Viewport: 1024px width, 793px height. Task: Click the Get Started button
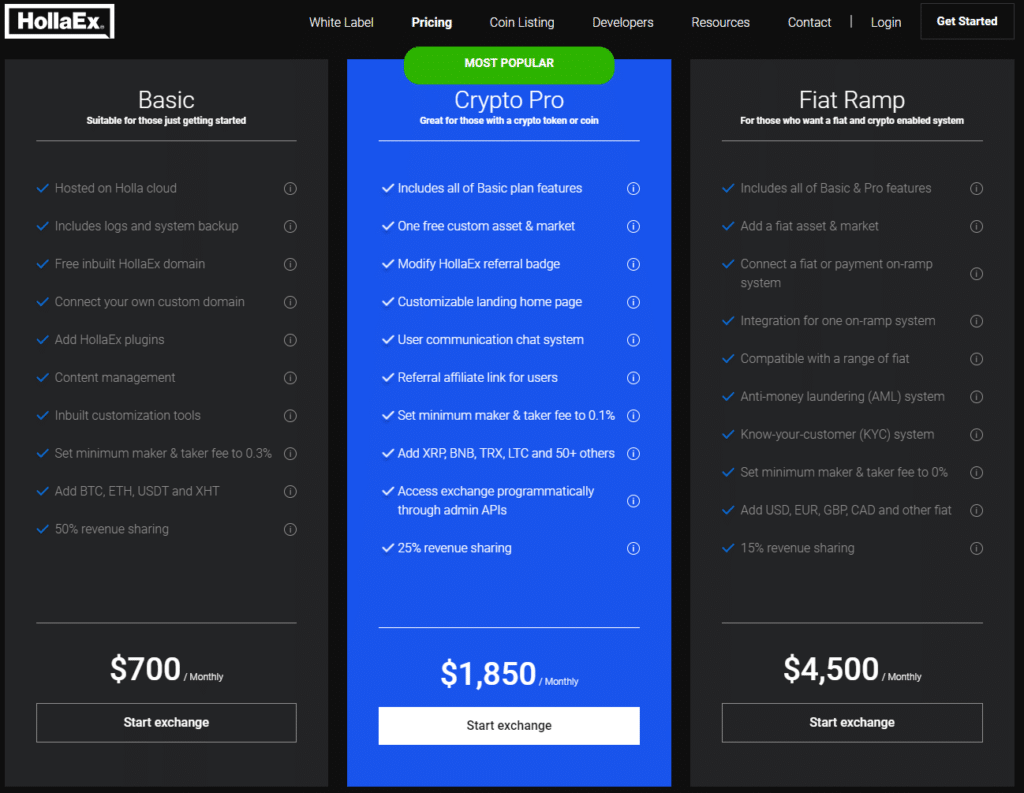(x=966, y=20)
